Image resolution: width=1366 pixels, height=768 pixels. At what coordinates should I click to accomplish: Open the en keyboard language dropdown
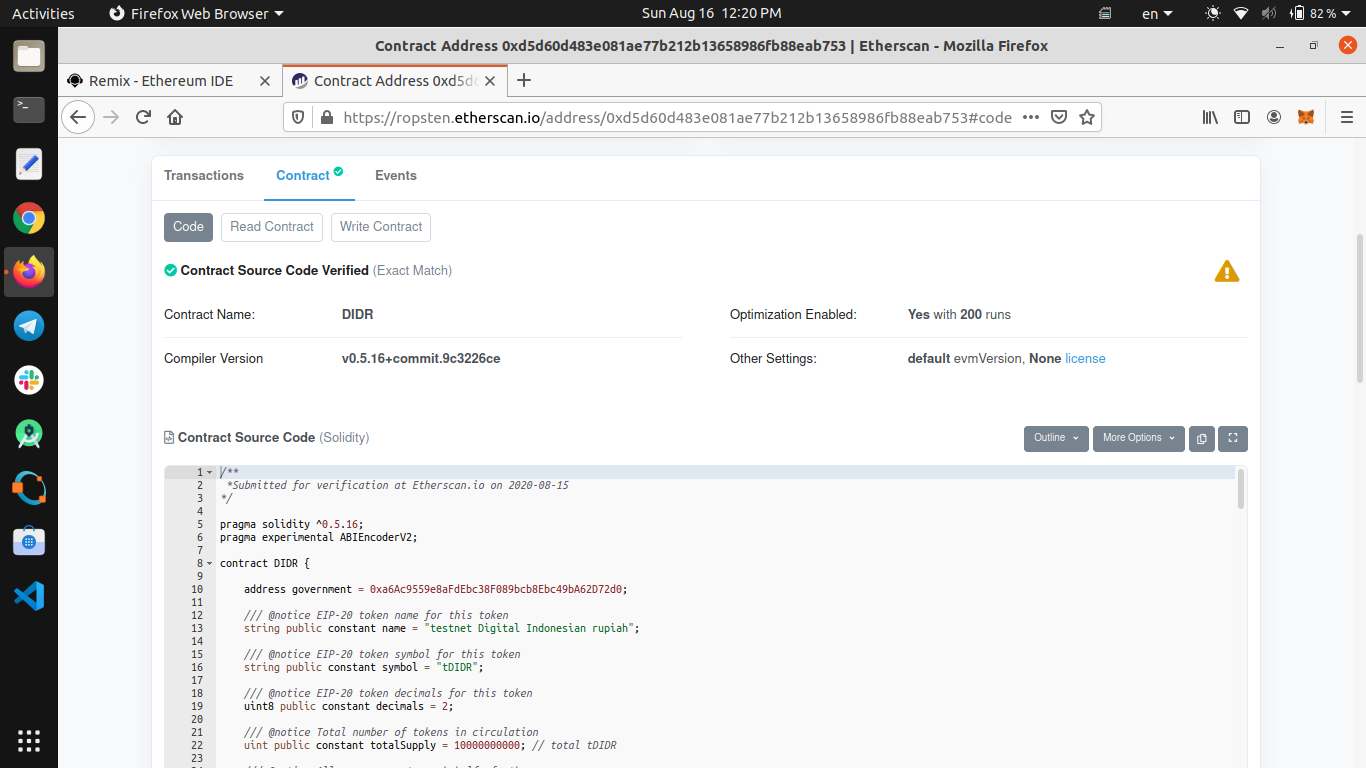pos(1158,14)
